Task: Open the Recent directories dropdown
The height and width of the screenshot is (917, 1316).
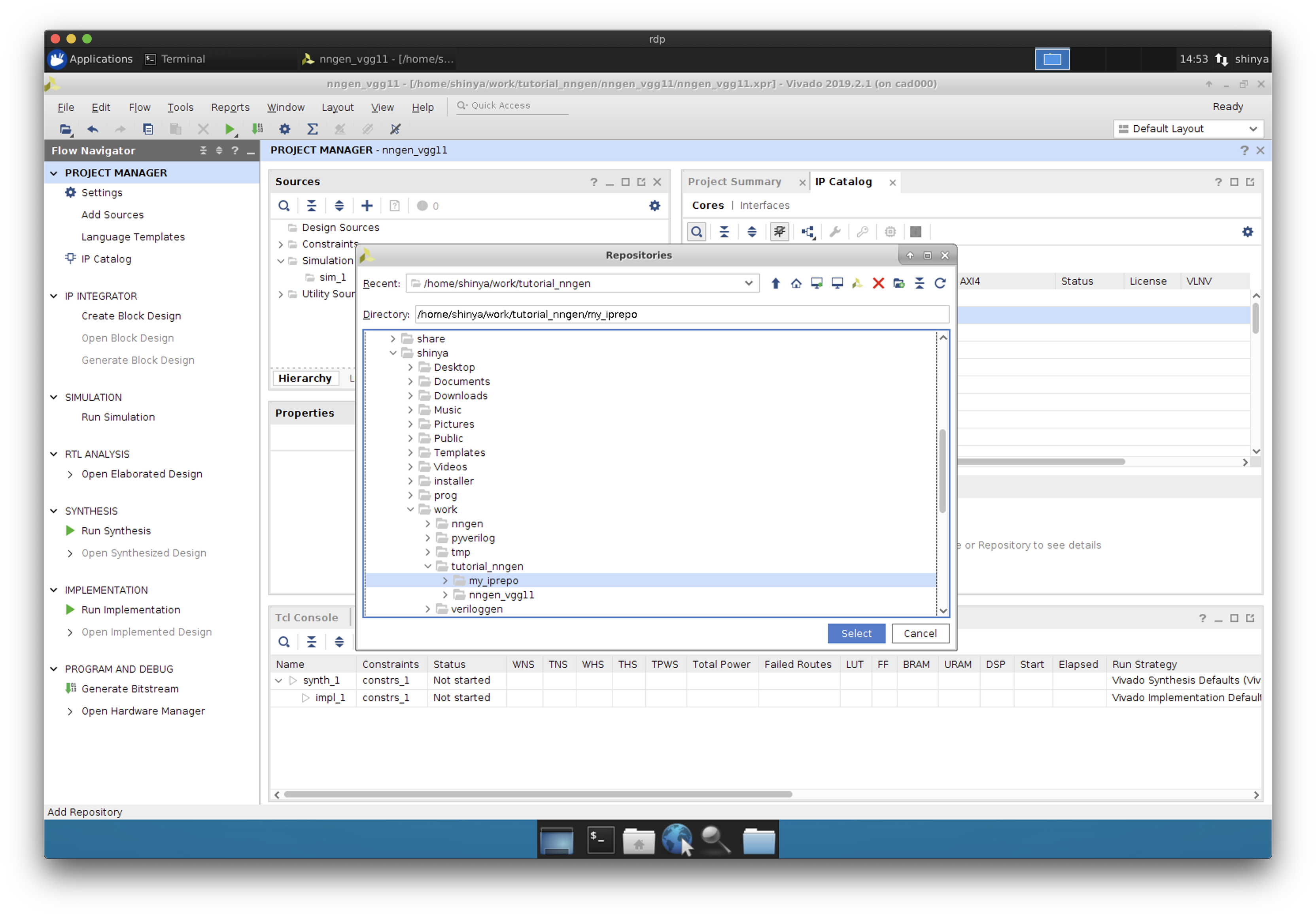Action: click(x=748, y=283)
